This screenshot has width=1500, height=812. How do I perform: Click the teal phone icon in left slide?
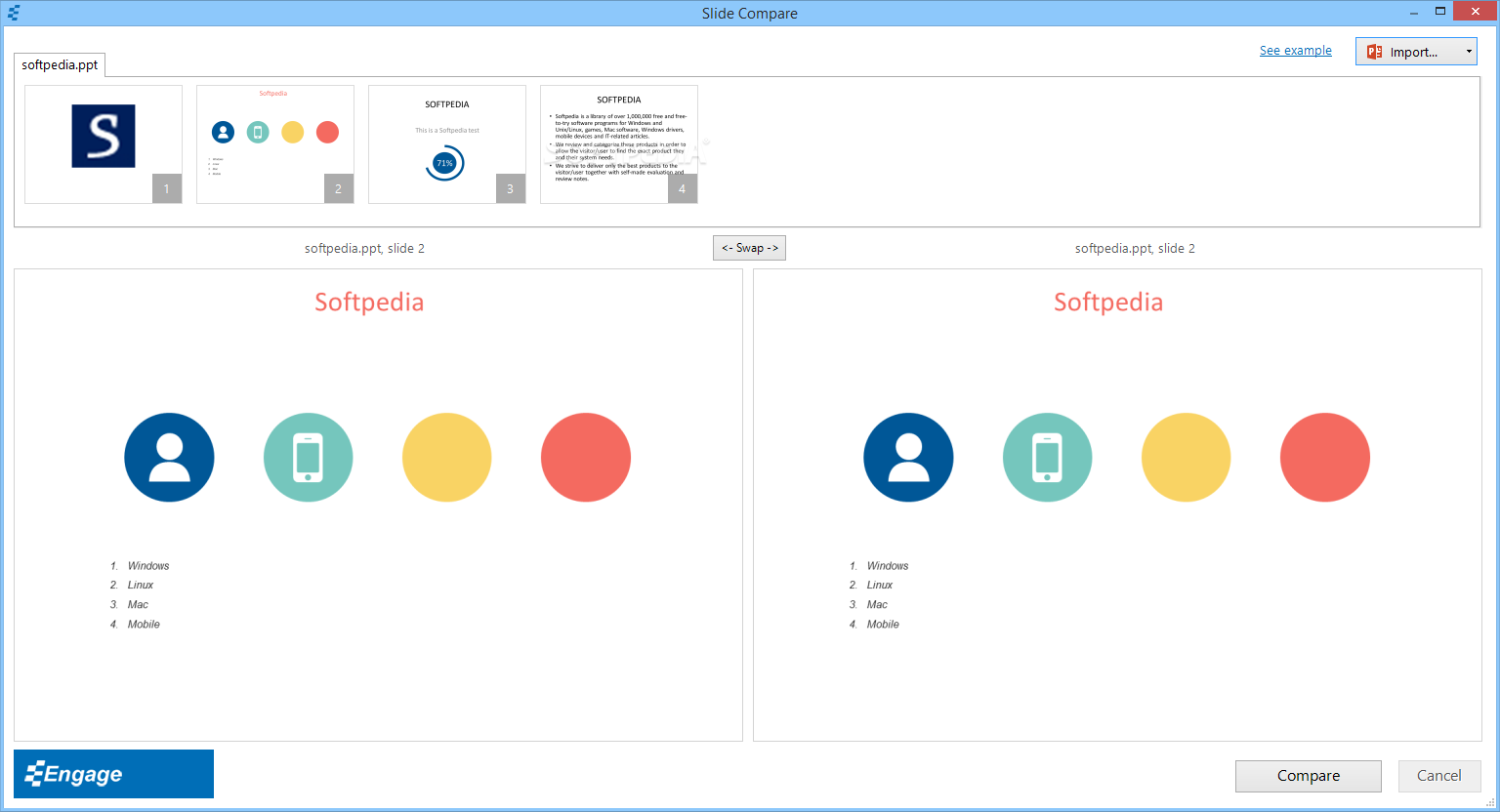click(x=309, y=458)
